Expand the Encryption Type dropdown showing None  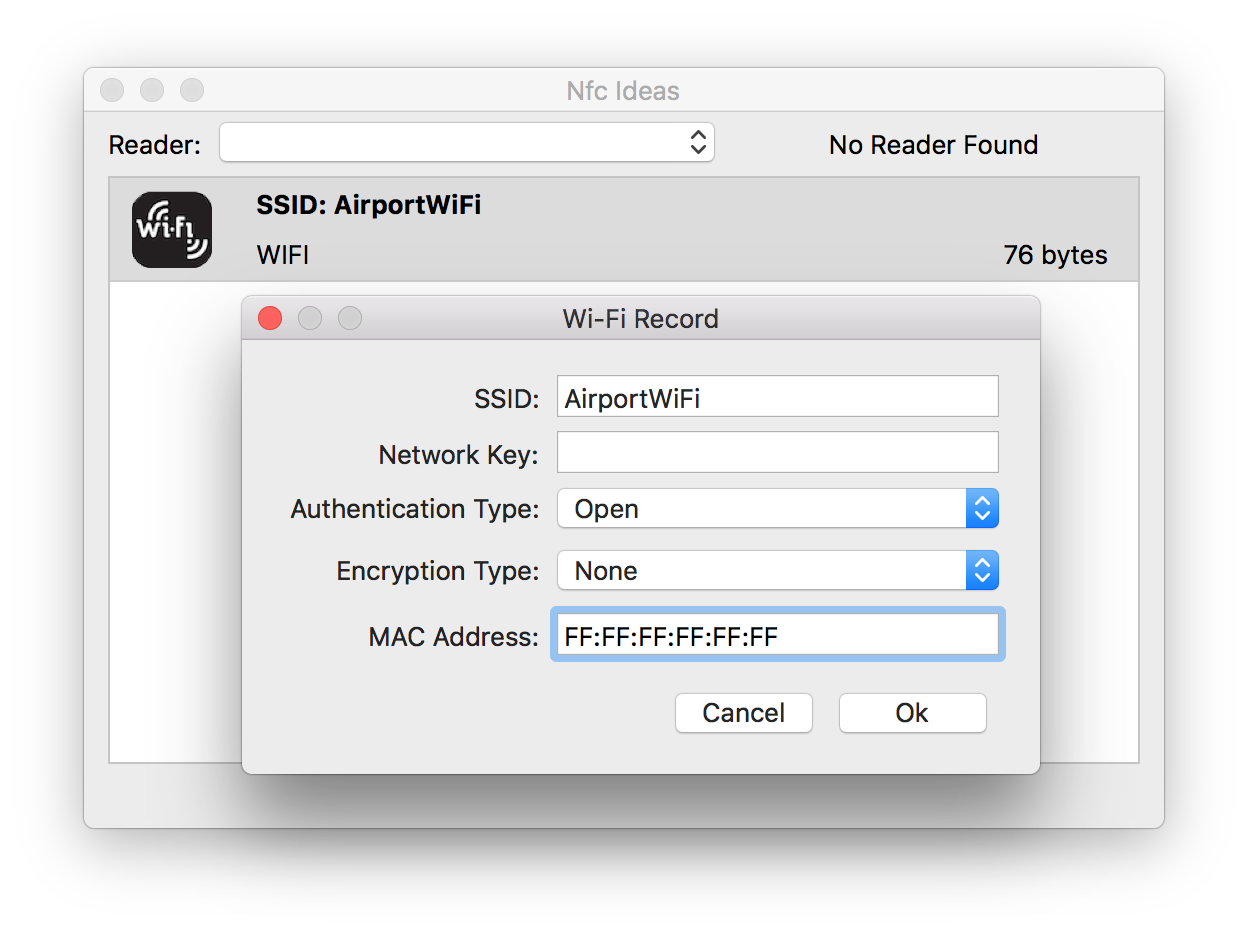[x=778, y=571]
